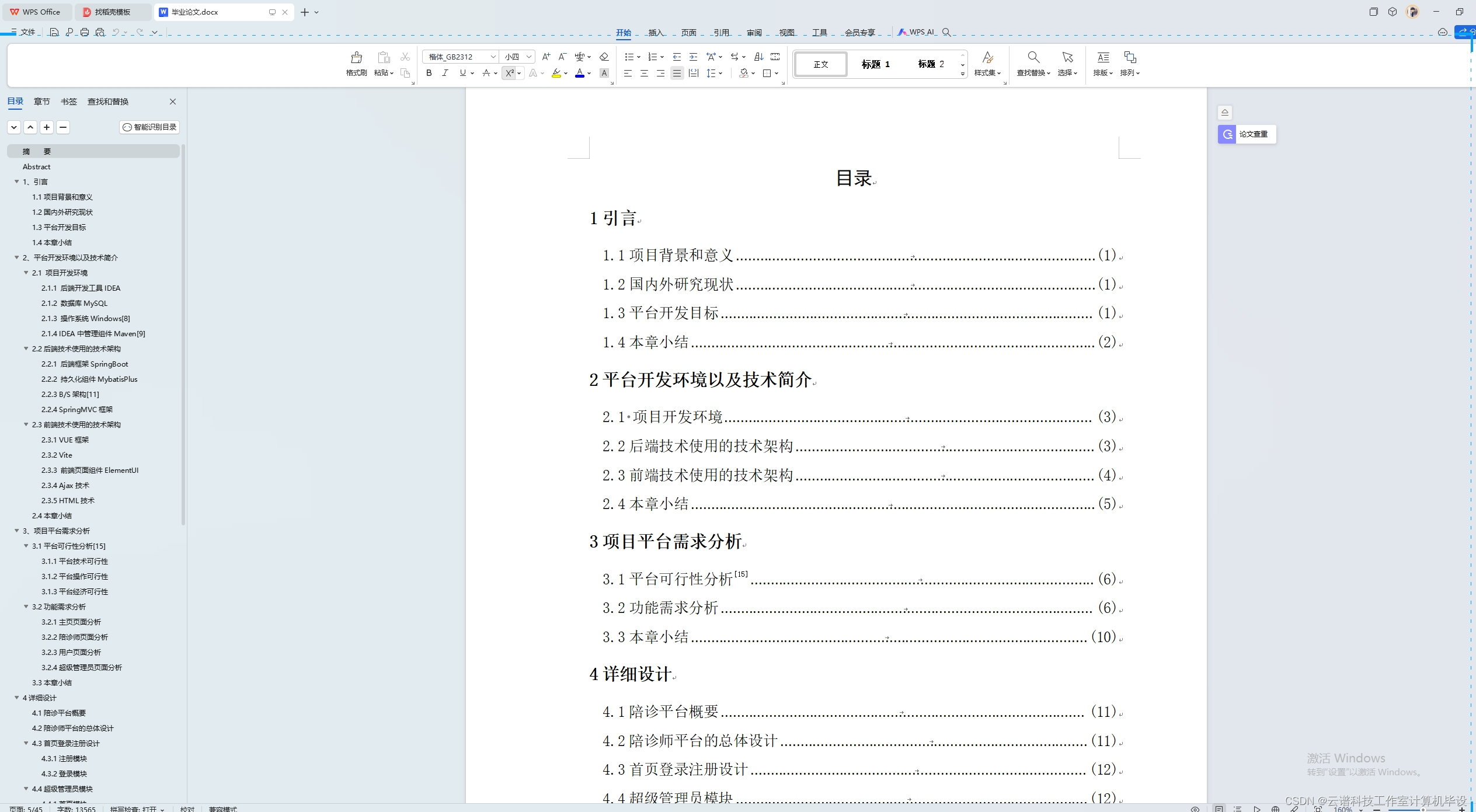Switch to the 章节 navigation pane tab
1476x812 pixels.
tap(41, 102)
